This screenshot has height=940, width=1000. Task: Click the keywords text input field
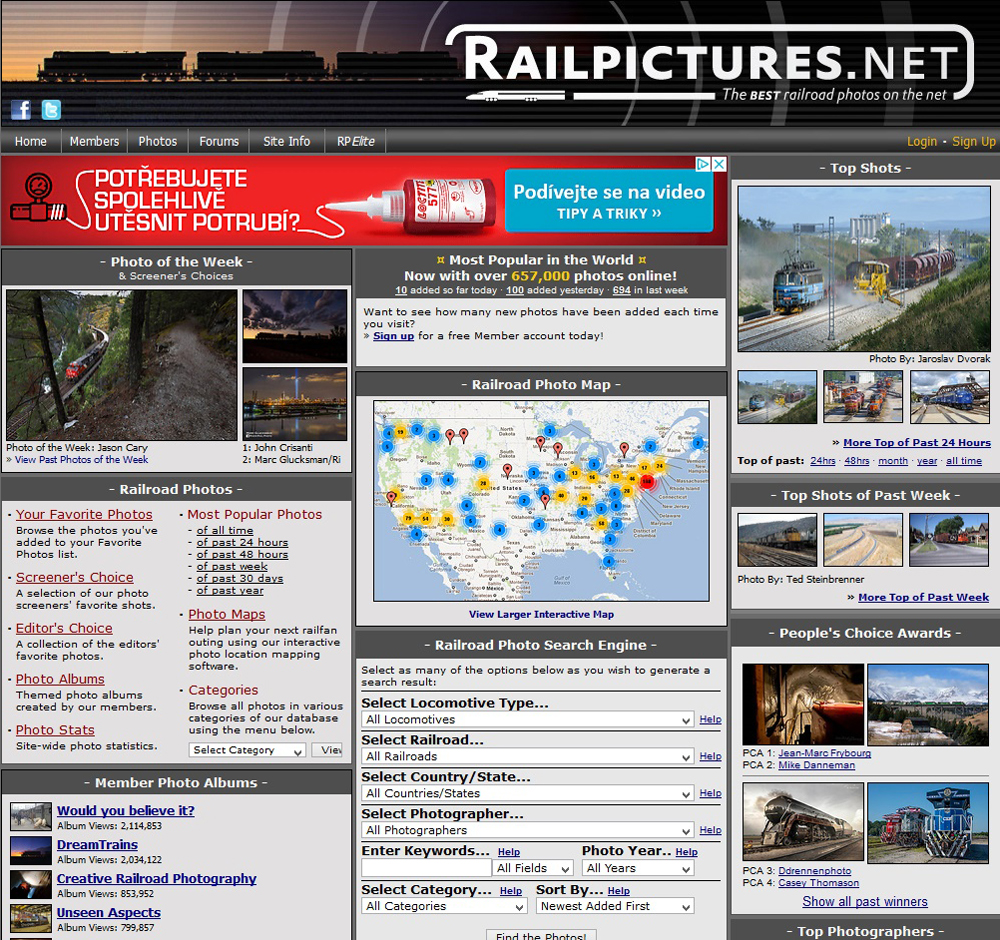(x=426, y=868)
